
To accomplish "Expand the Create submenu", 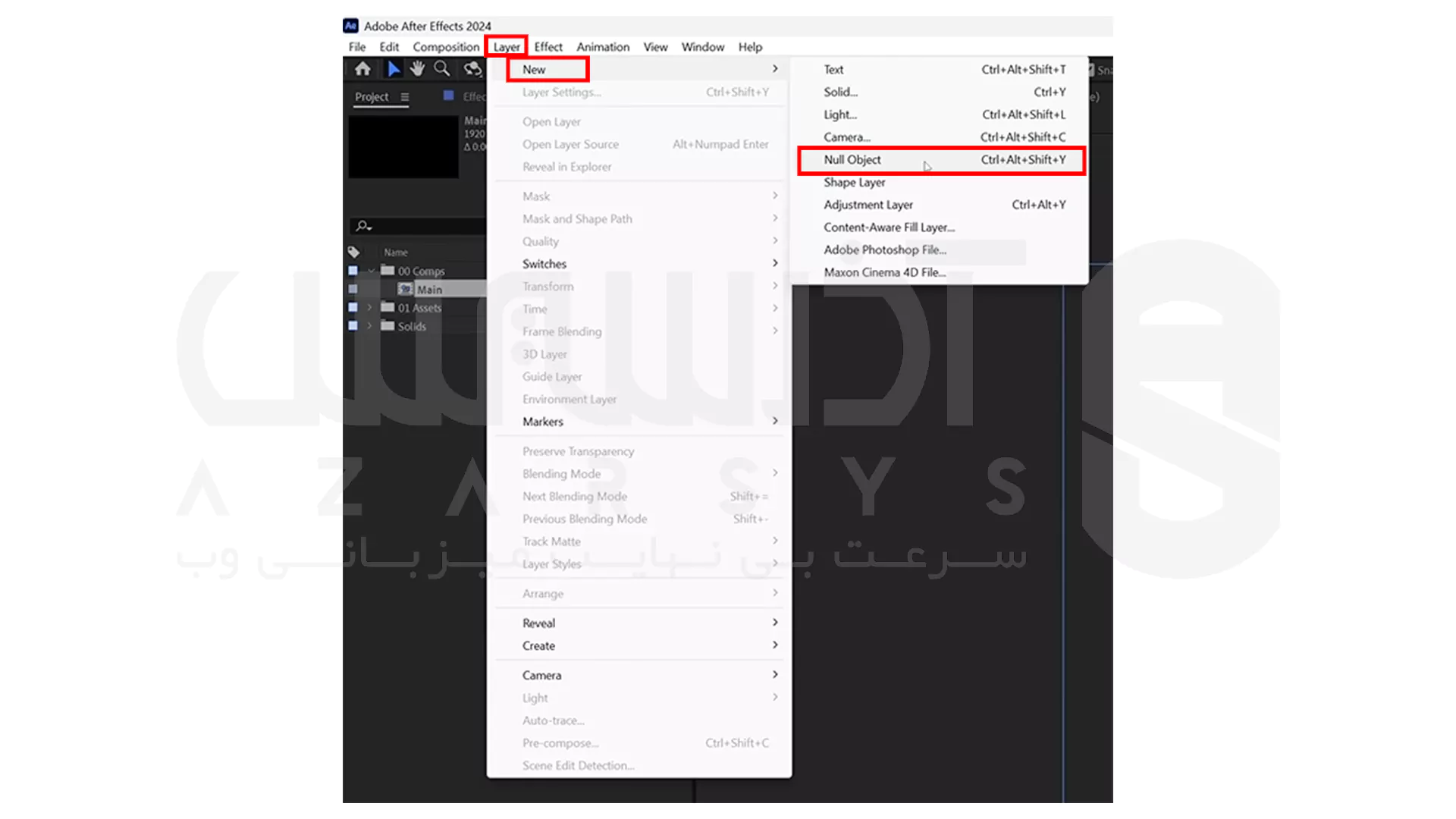I will [x=775, y=645].
